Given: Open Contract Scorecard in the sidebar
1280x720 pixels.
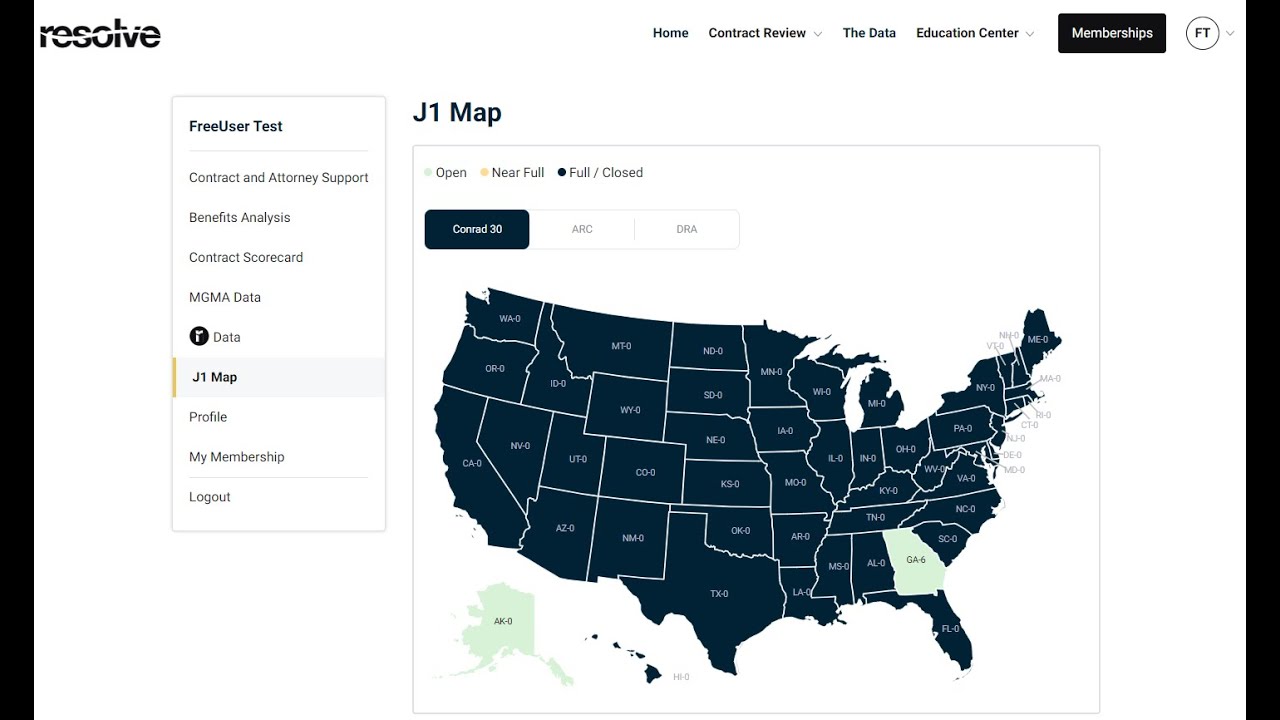Looking at the screenshot, I should coord(246,258).
